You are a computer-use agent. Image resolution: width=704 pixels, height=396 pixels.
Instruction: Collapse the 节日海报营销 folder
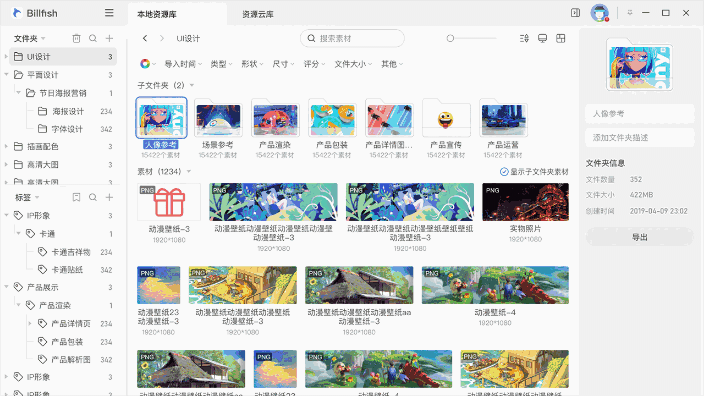click(x=18, y=93)
